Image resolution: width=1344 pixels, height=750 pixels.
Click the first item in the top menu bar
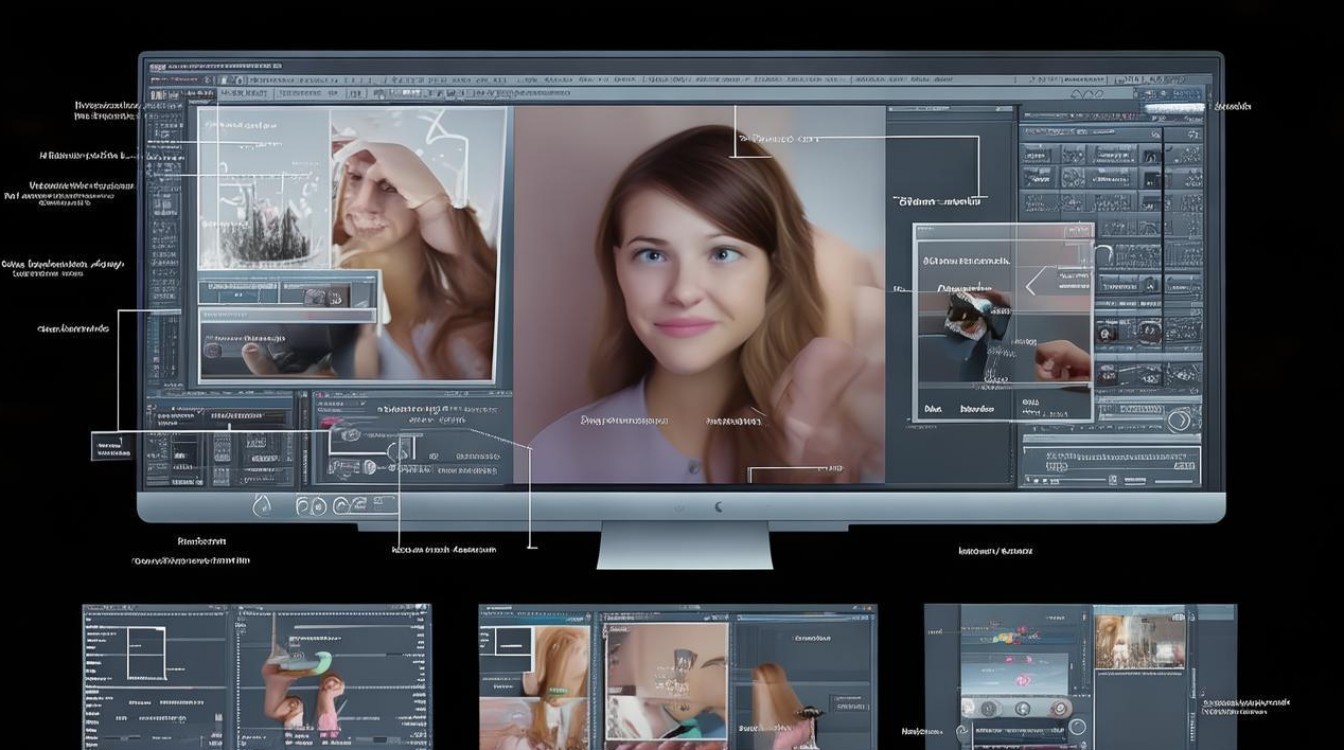click(x=160, y=68)
